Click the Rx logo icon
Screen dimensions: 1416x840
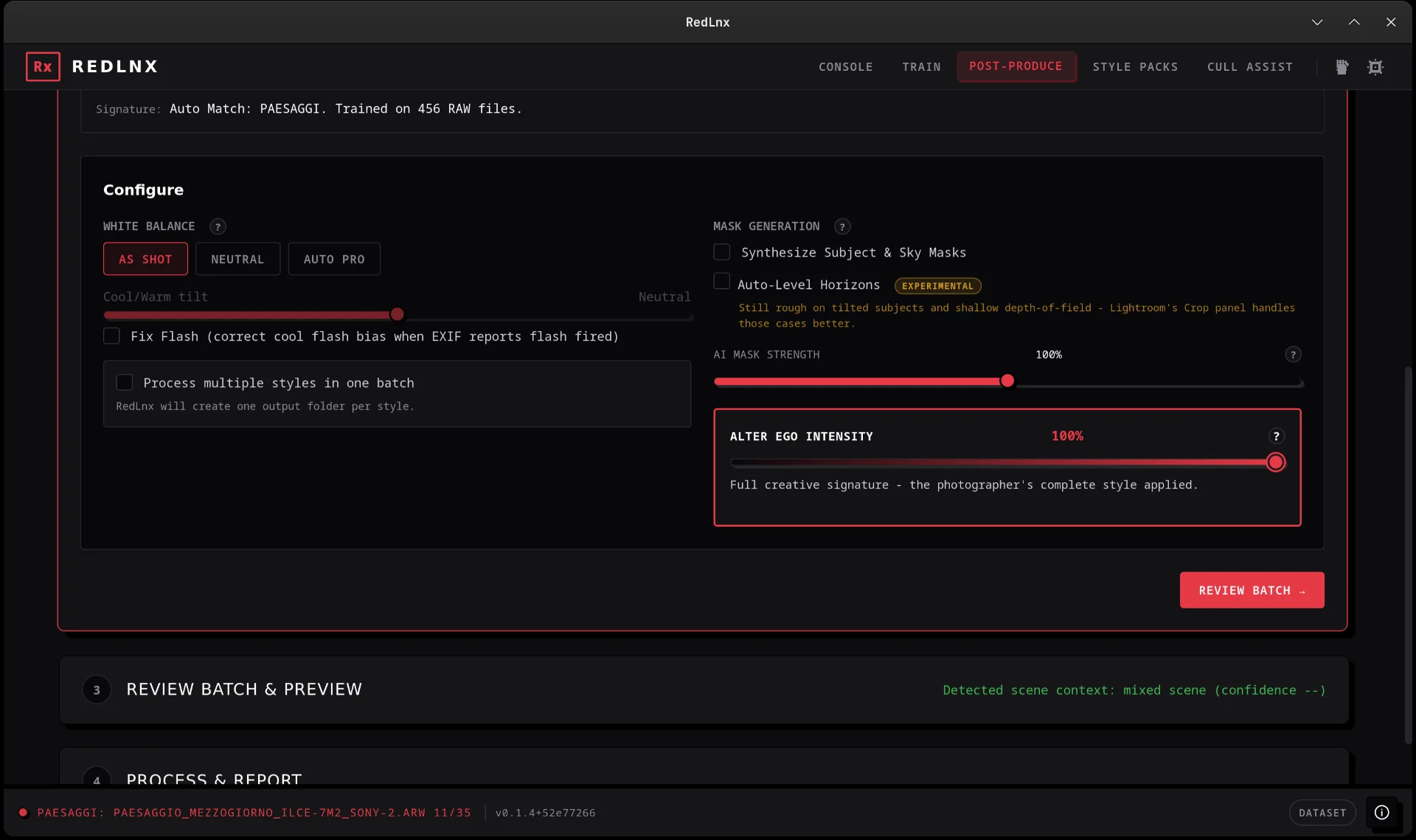(x=43, y=66)
